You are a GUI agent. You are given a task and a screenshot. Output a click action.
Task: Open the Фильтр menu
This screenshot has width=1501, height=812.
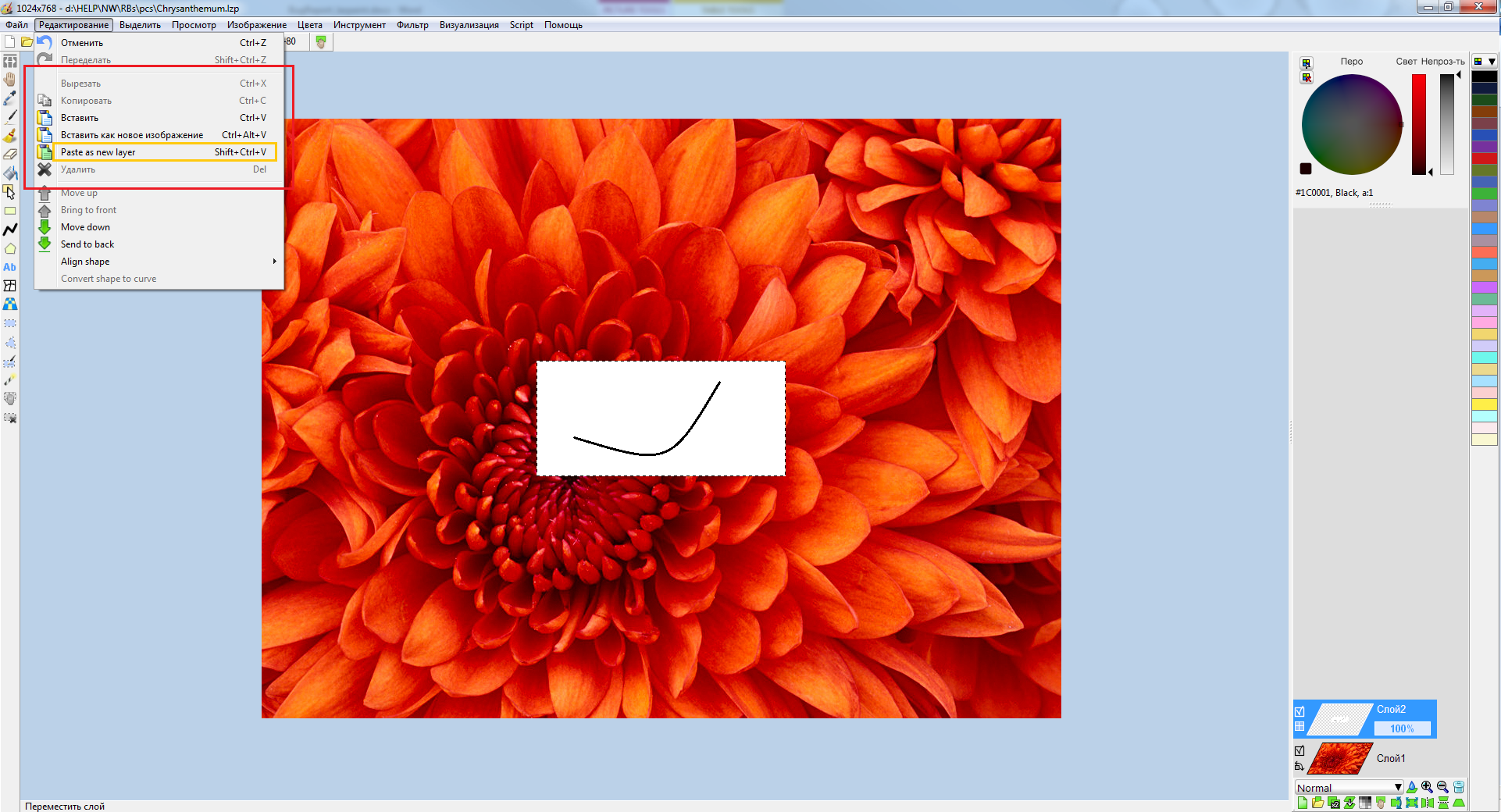click(412, 24)
